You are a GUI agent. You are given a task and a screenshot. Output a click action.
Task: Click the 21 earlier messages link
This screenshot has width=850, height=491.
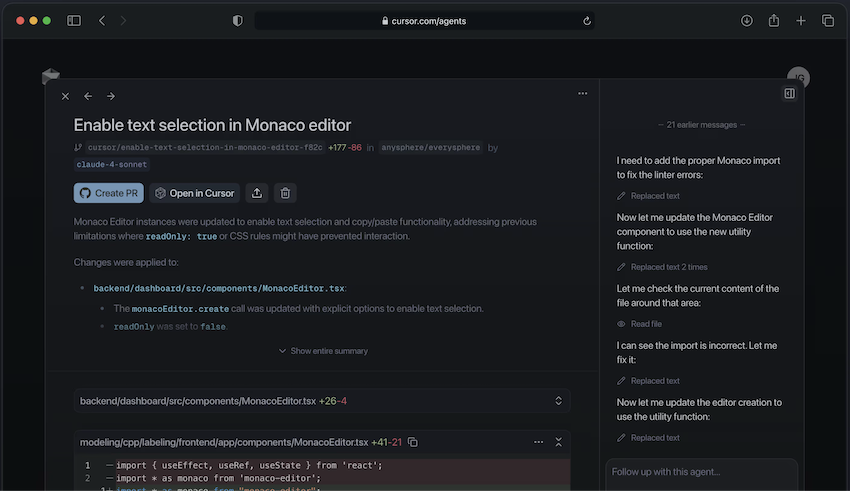coord(701,125)
